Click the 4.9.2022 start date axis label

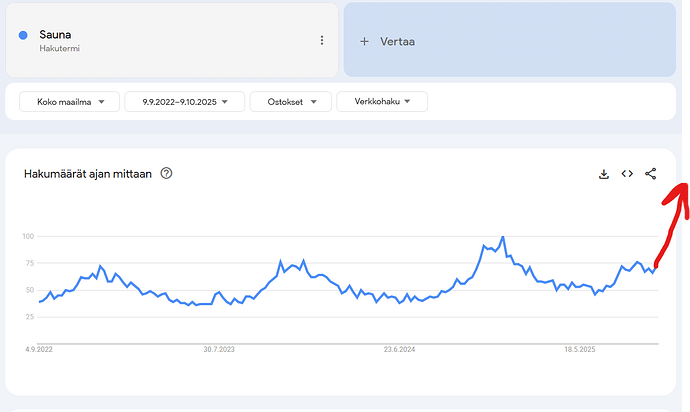(x=39, y=349)
